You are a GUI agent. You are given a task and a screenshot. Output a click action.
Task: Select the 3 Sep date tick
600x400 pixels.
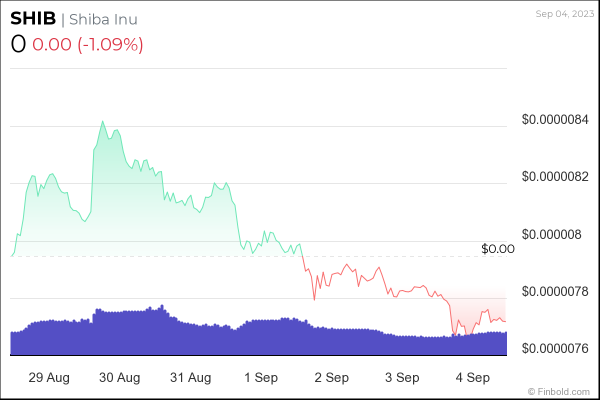click(402, 378)
